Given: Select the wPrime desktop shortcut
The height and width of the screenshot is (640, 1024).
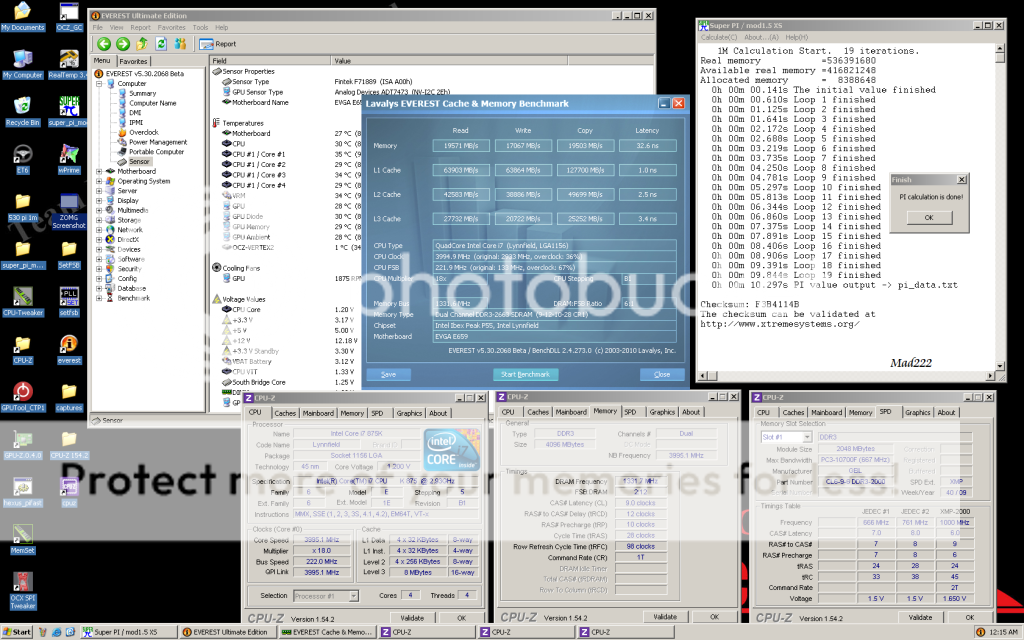Looking at the screenshot, I should [x=69, y=153].
